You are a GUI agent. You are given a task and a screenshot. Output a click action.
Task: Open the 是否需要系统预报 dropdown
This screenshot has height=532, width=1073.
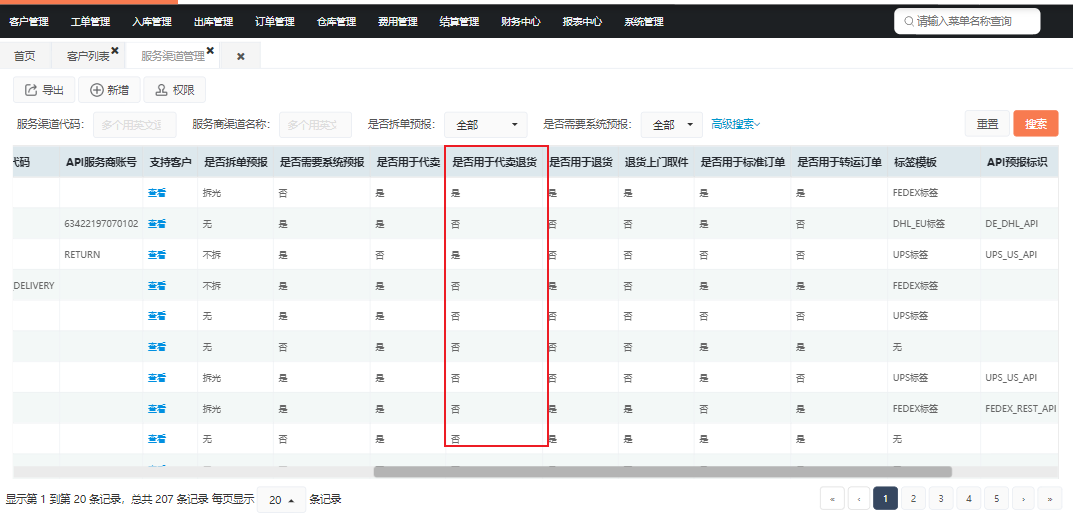[x=672, y=125]
